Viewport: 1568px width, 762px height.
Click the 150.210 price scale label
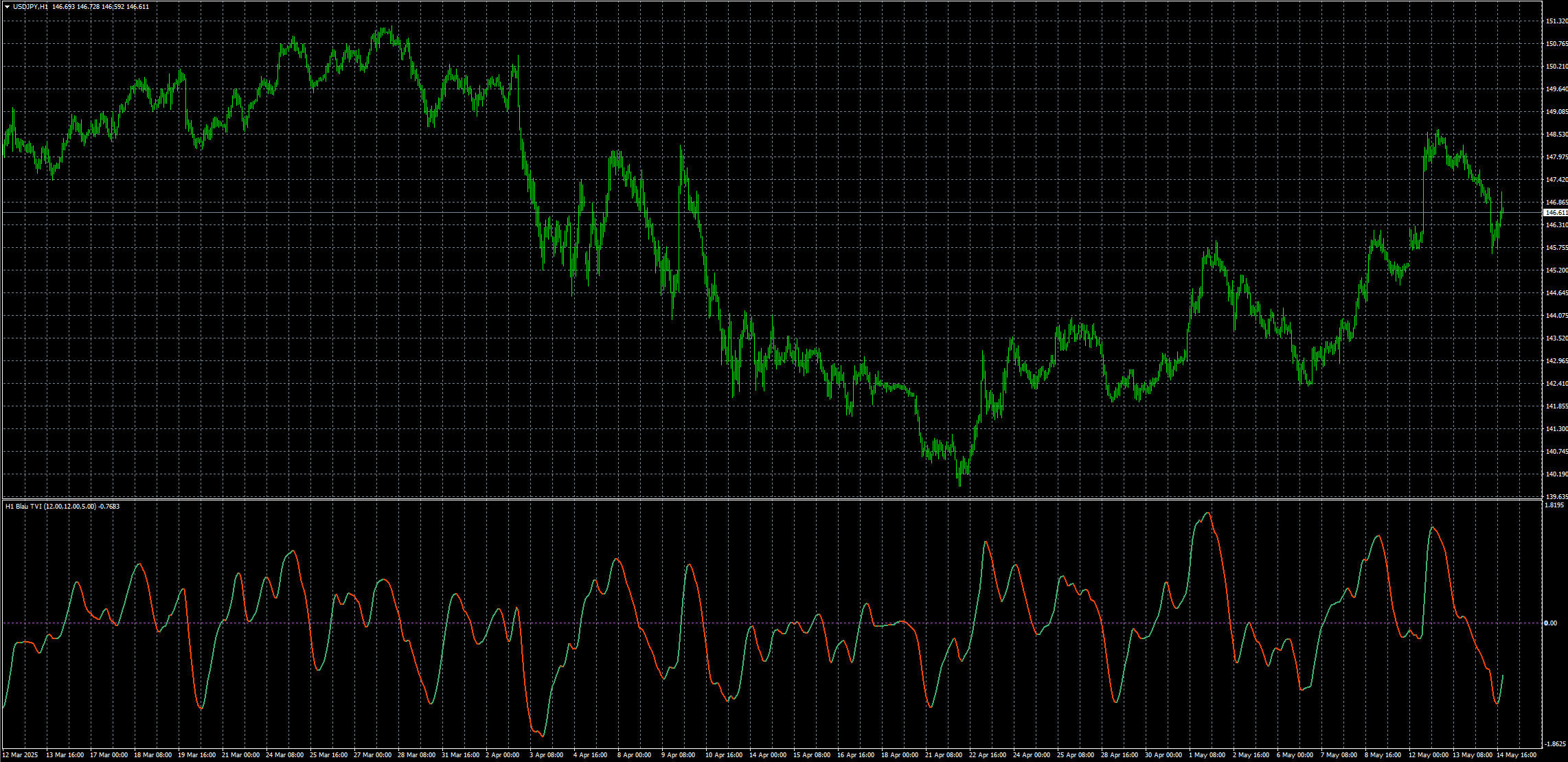[x=1556, y=67]
